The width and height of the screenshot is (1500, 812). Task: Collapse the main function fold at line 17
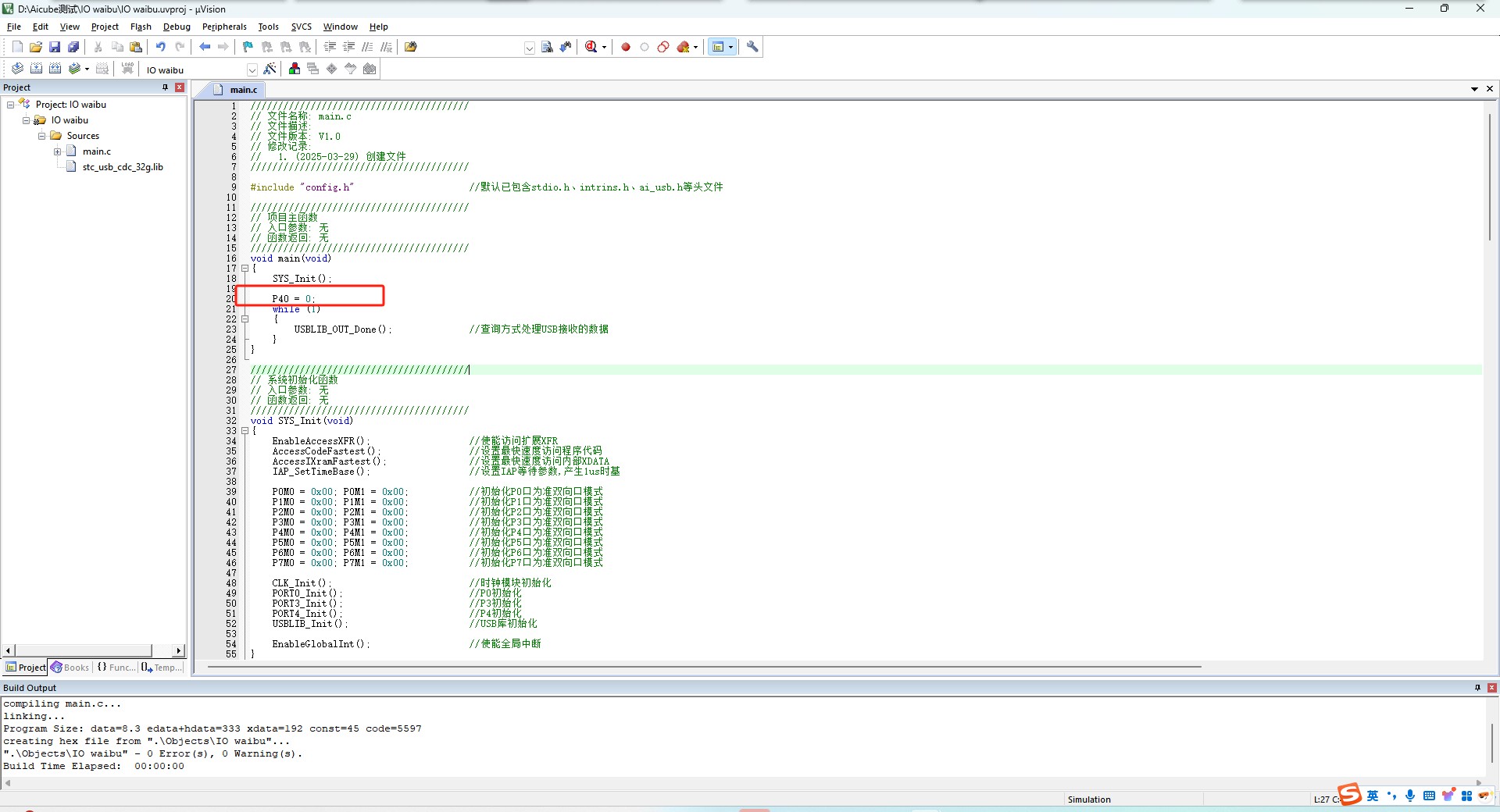[x=245, y=269]
